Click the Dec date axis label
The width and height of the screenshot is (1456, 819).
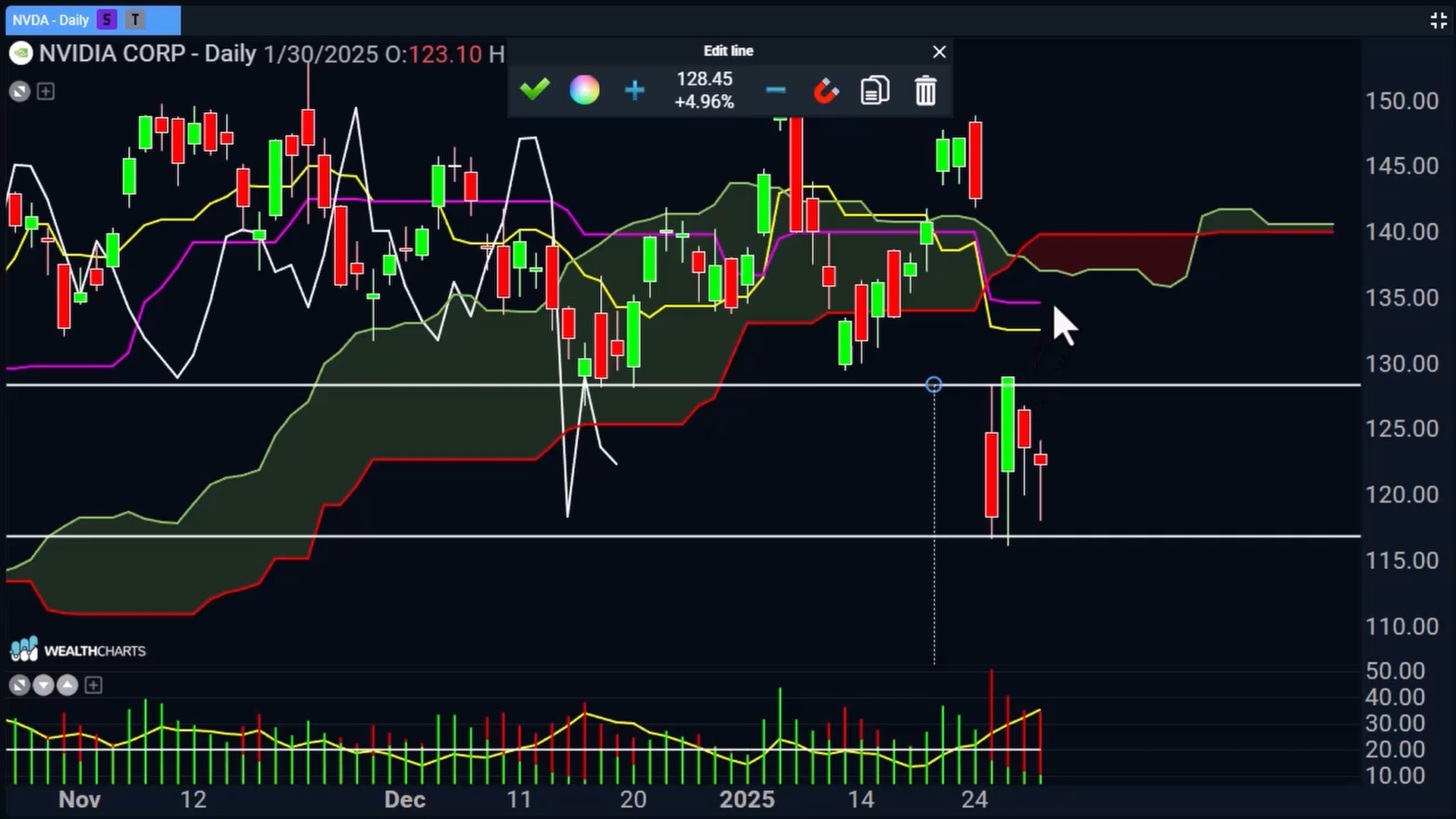pyautogui.click(x=404, y=800)
